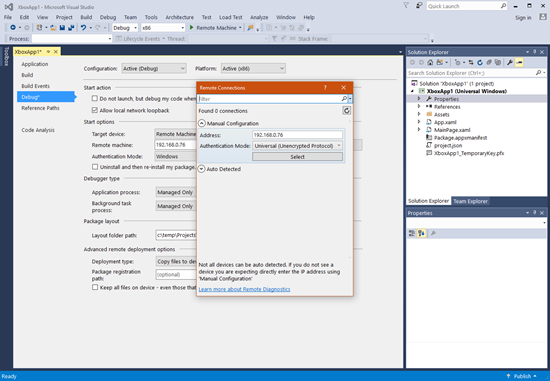Screen dimensions: 550x381
Task: Toggle 'Keep all files on device' checkbox
Action: point(95,287)
